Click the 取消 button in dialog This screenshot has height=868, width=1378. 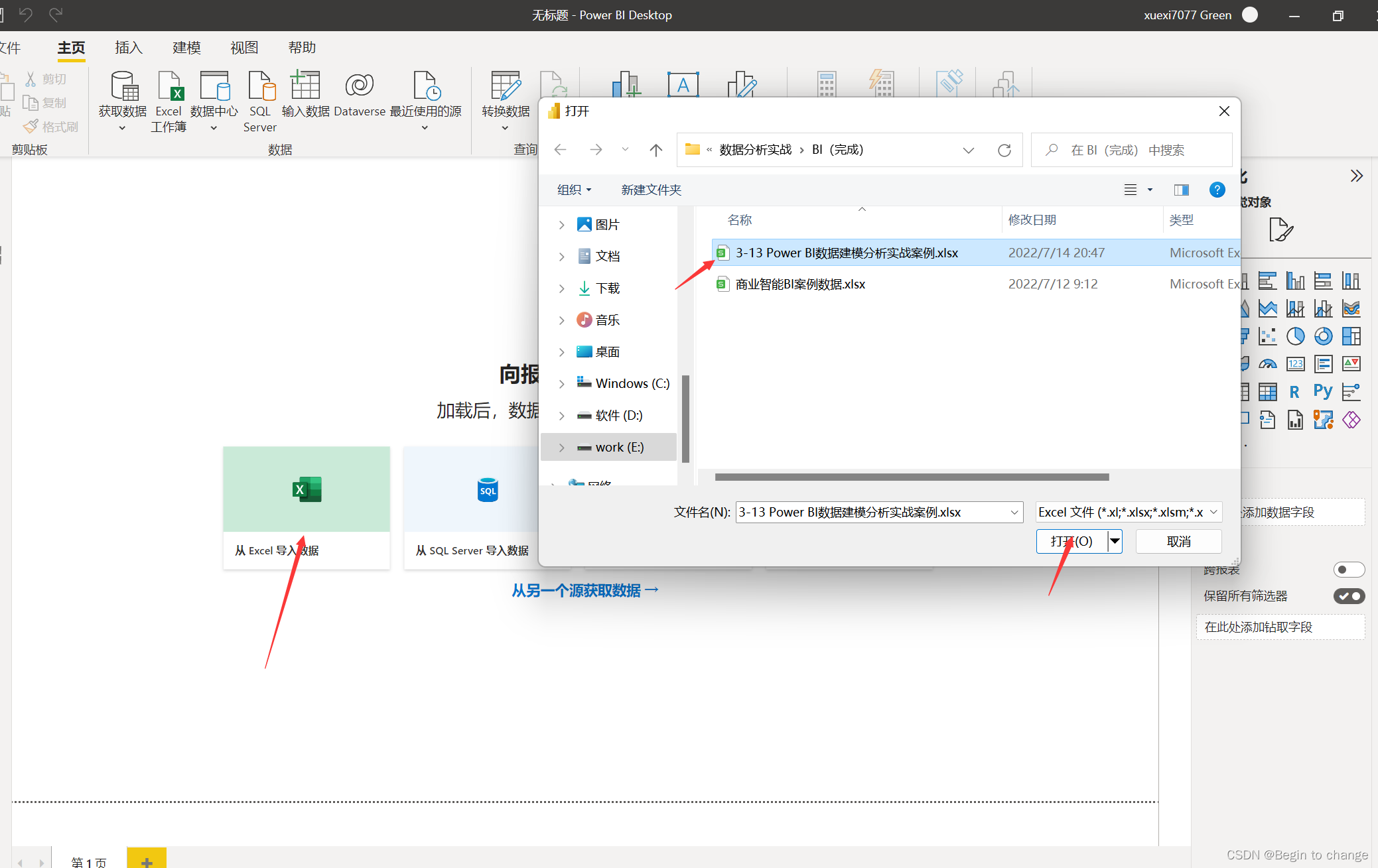tap(1178, 542)
